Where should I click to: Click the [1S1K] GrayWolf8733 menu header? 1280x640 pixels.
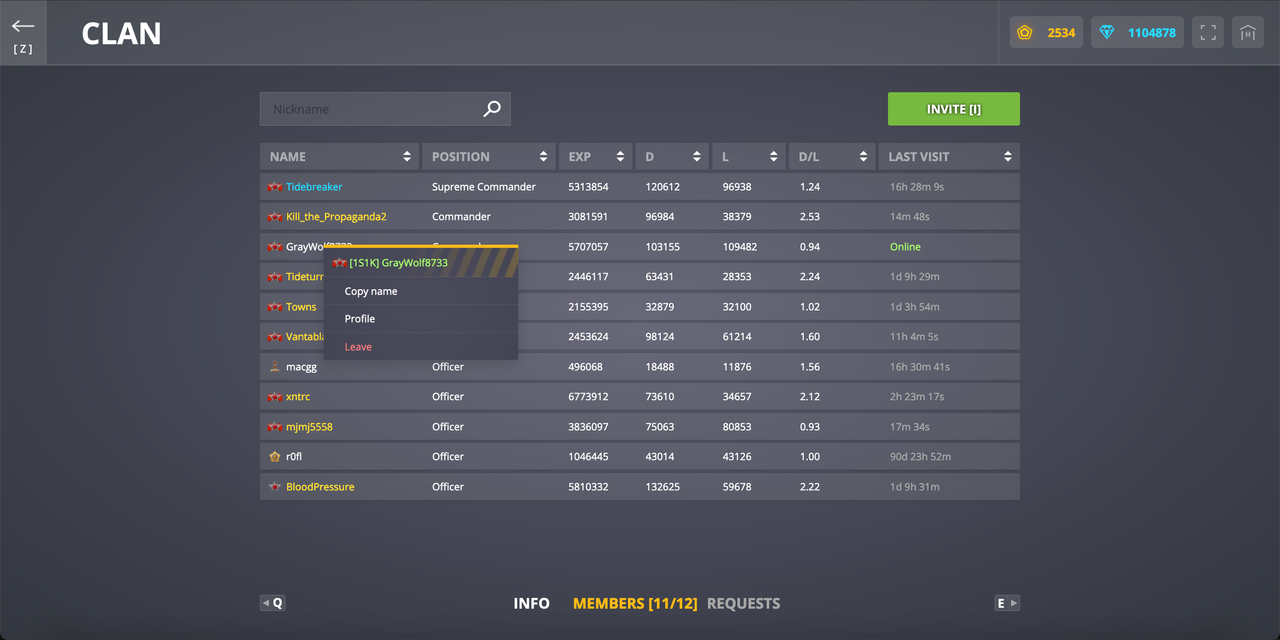pyautogui.click(x=421, y=262)
